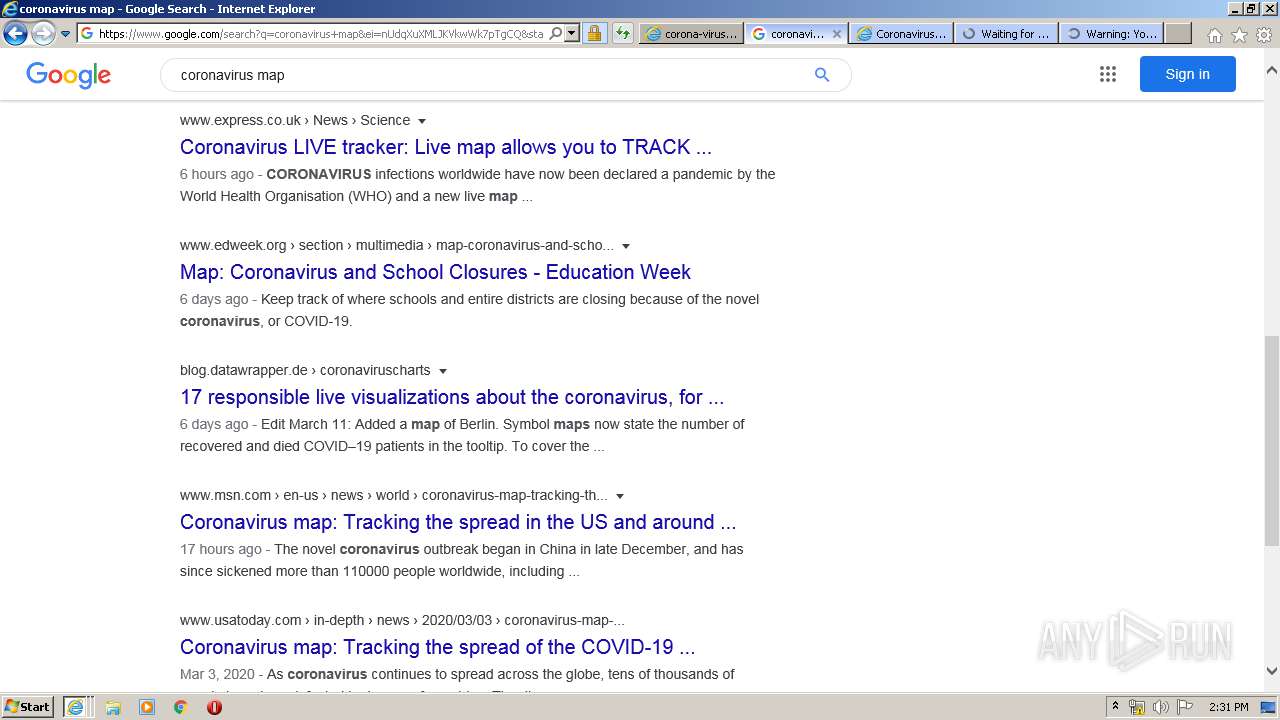This screenshot has height=720, width=1280.
Task: Expand options arrow for msn.com result
Action: coord(620,496)
